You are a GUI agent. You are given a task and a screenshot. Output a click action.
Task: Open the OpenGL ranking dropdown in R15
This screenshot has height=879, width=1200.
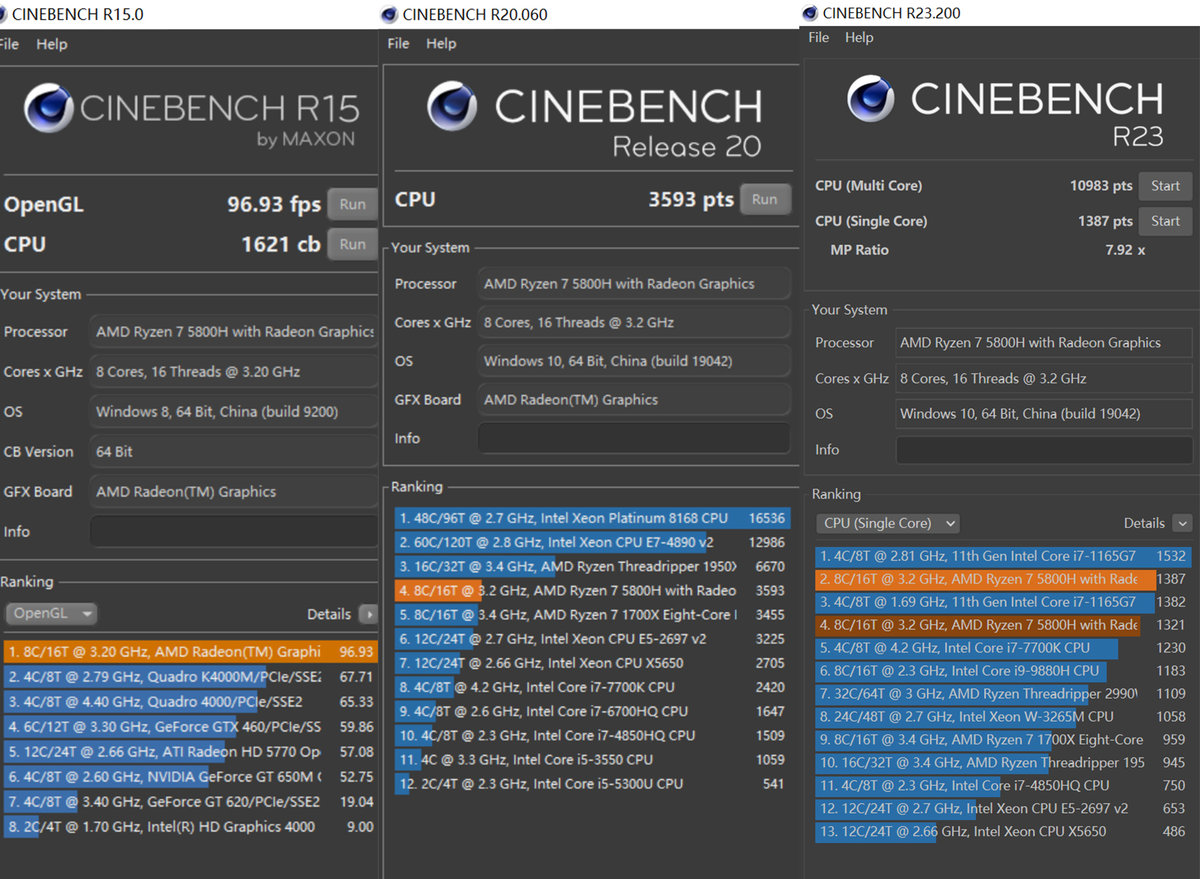tap(51, 614)
